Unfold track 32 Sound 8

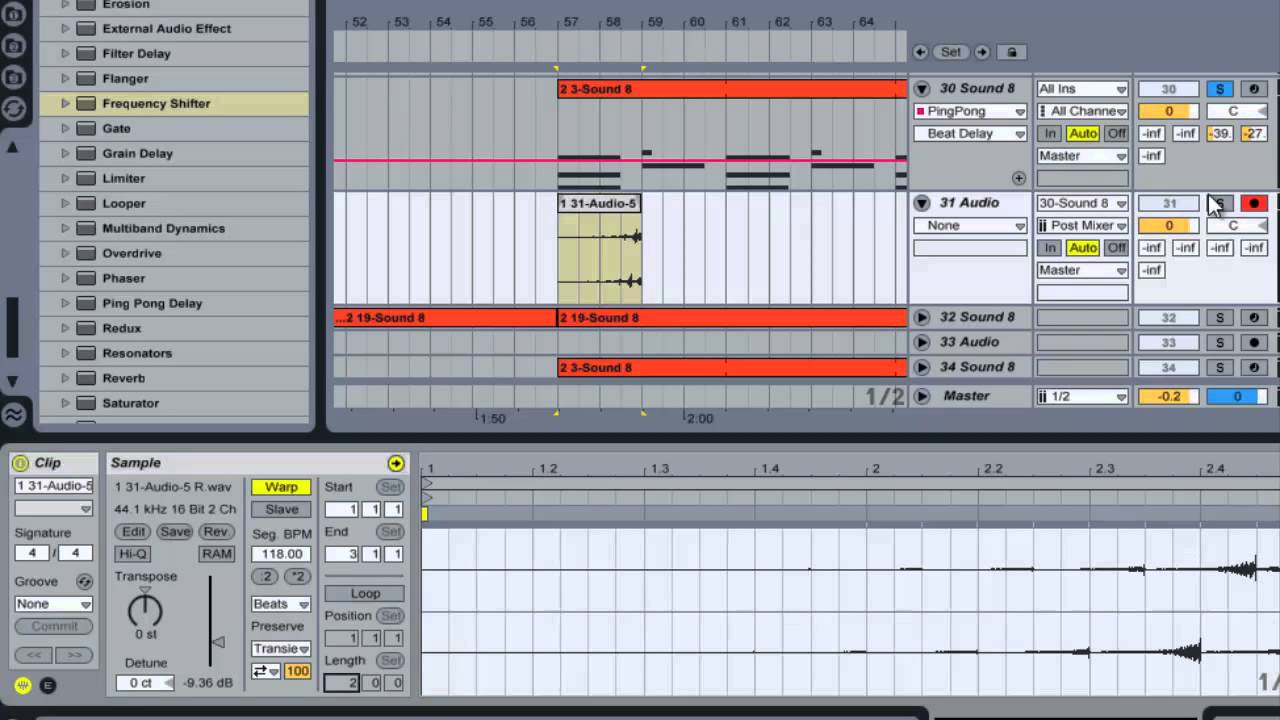coord(922,317)
